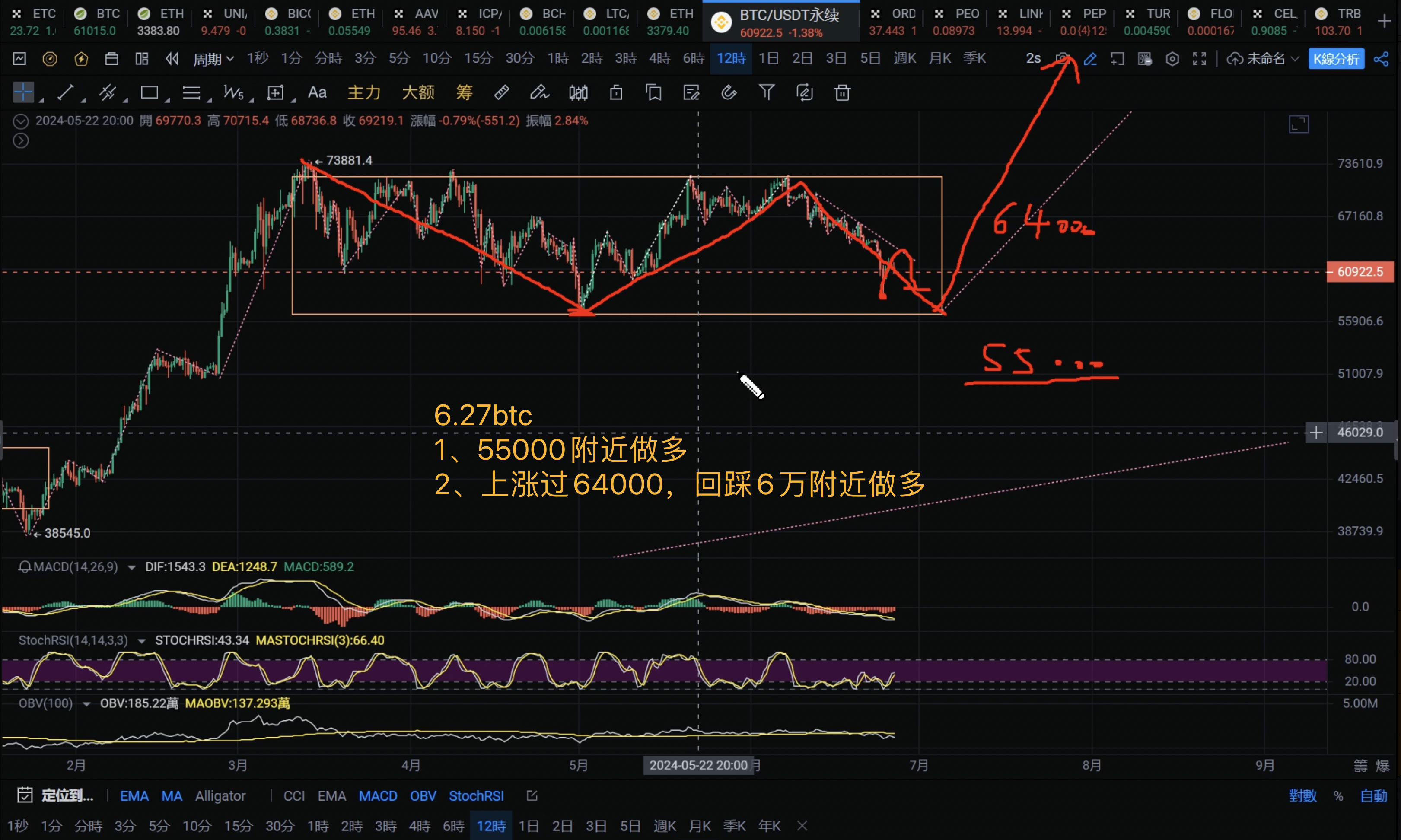Pick the horizontal lines drawing tool
Image resolution: width=1401 pixels, height=840 pixels.
click(x=191, y=92)
